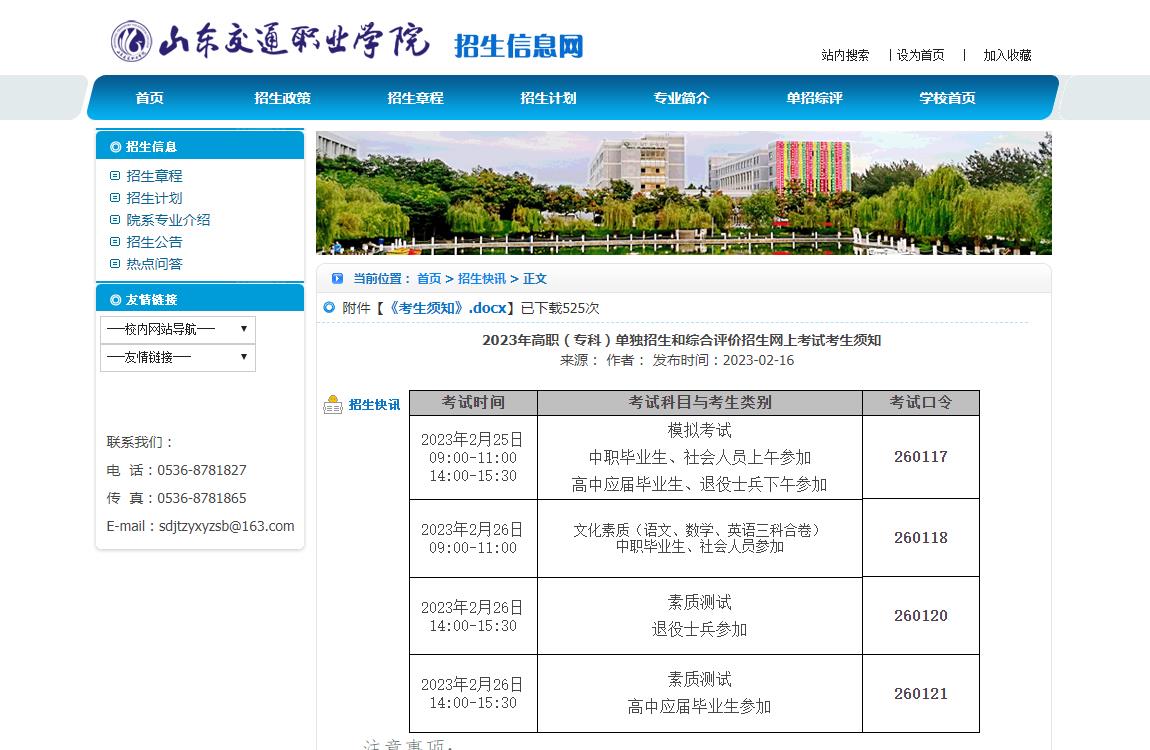Click the 招生快讯 newspaper icon

(x=333, y=405)
